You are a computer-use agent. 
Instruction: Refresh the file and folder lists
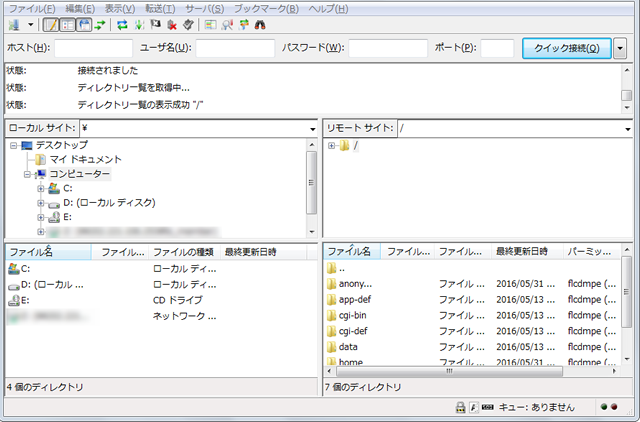(x=122, y=25)
